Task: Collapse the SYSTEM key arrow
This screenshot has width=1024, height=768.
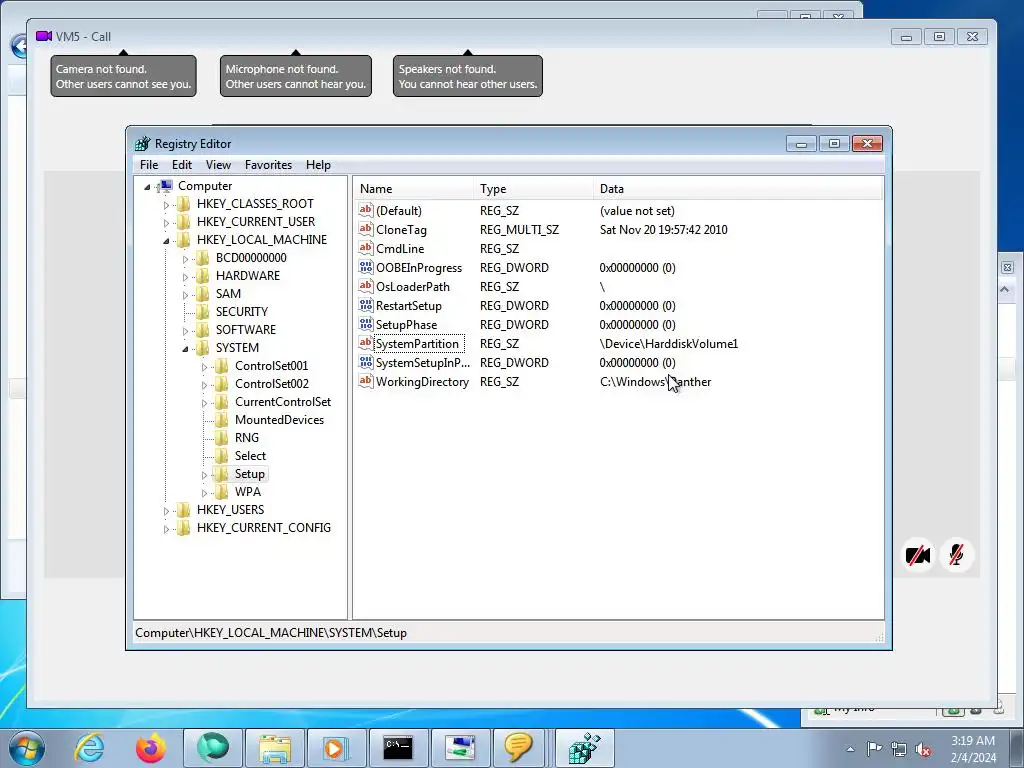Action: (185, 349)
